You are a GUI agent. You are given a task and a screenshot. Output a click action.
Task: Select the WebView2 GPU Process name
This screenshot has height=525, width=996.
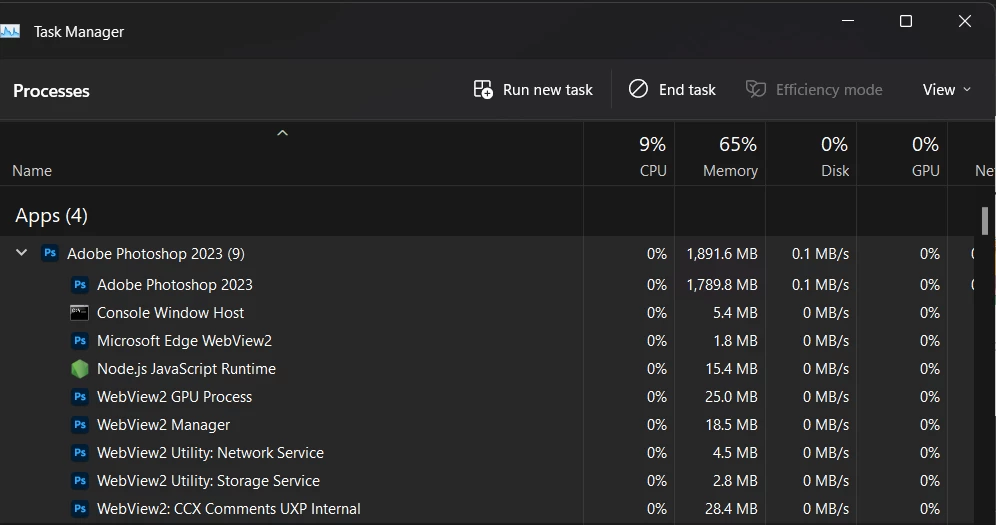[x=175, y=397]
